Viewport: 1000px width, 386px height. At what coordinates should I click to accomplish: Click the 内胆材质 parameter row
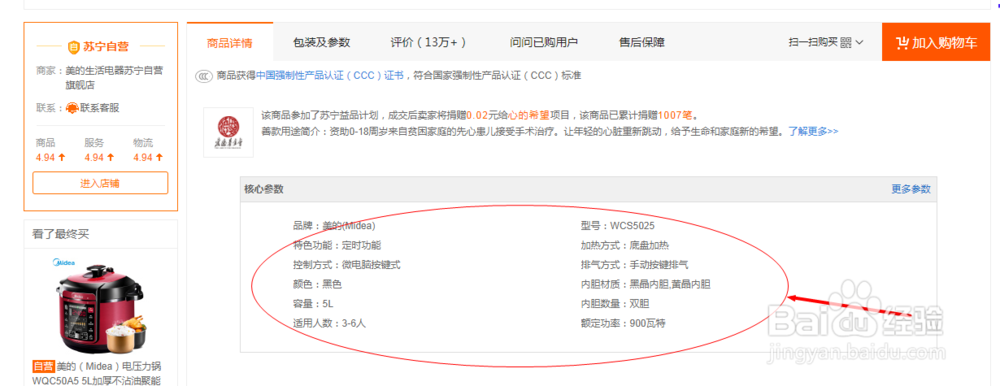pyautogui.click(x=645, y=284)
